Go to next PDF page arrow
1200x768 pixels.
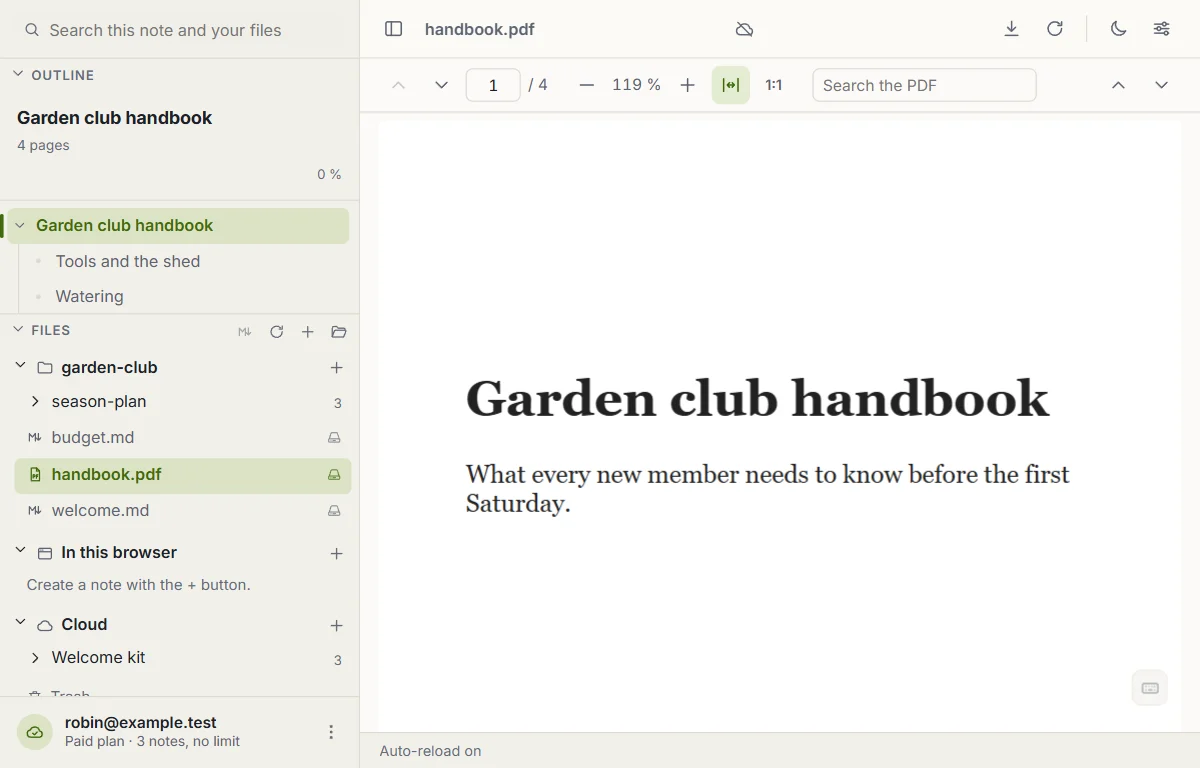[x=441, y=85]
